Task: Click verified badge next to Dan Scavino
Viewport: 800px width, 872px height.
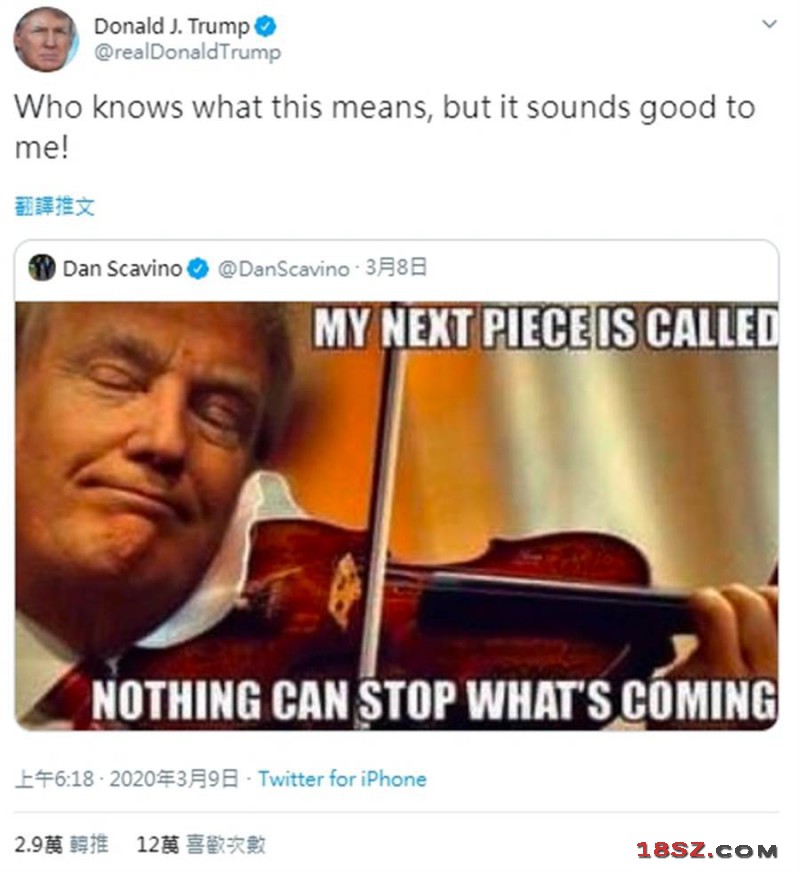Action: [x=198, y=268]
